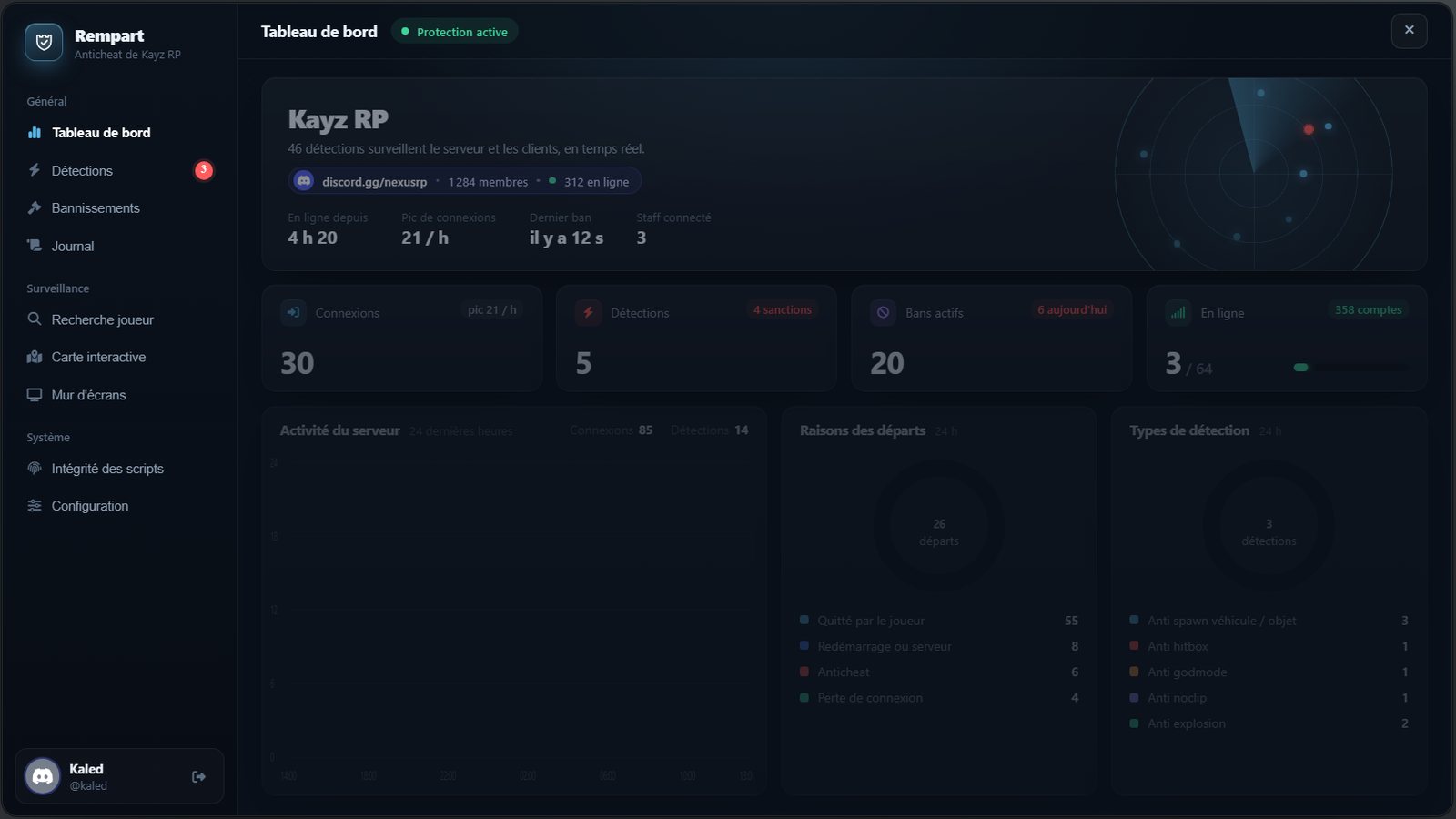The width and height of the screenshot is (1456, 819).
Task: Click the Raisons des départs donut chart
Action: 939,526
